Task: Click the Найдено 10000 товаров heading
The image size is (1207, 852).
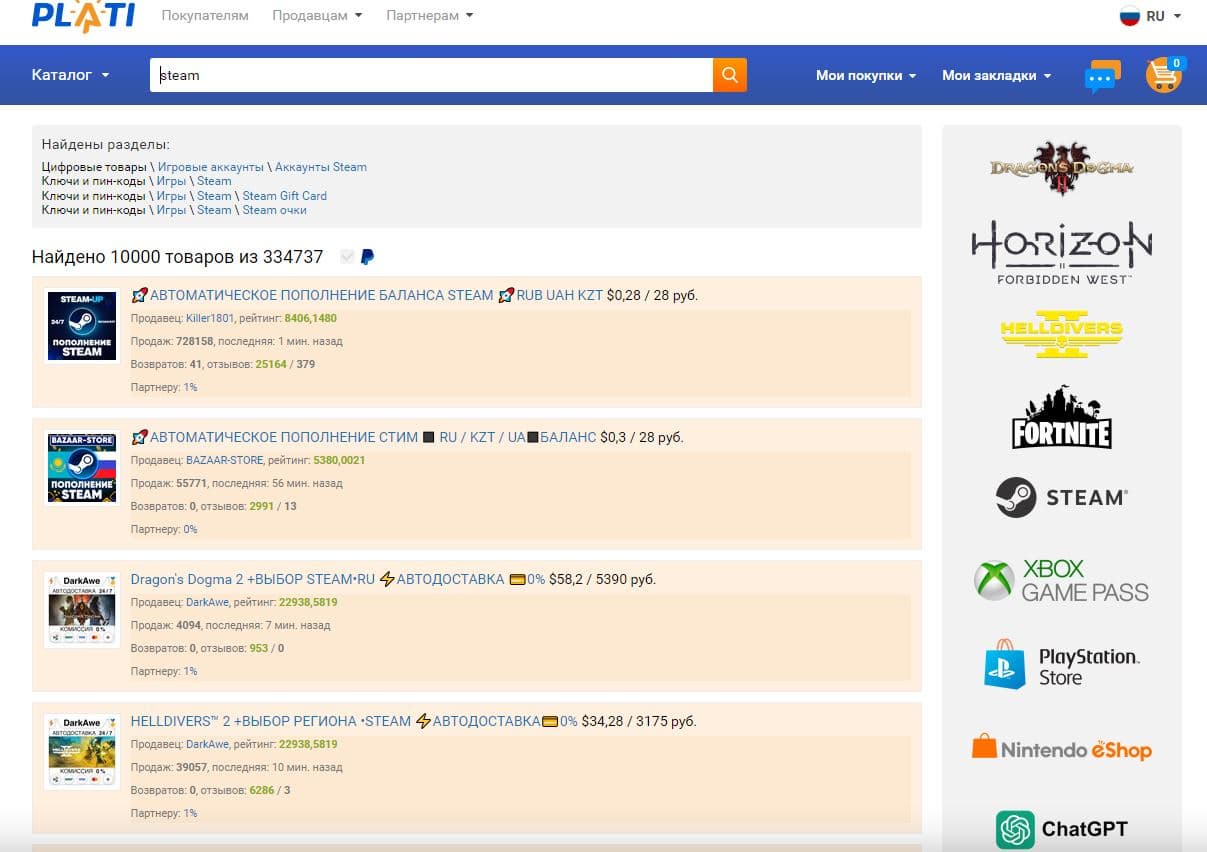Action: coord(177,257)
